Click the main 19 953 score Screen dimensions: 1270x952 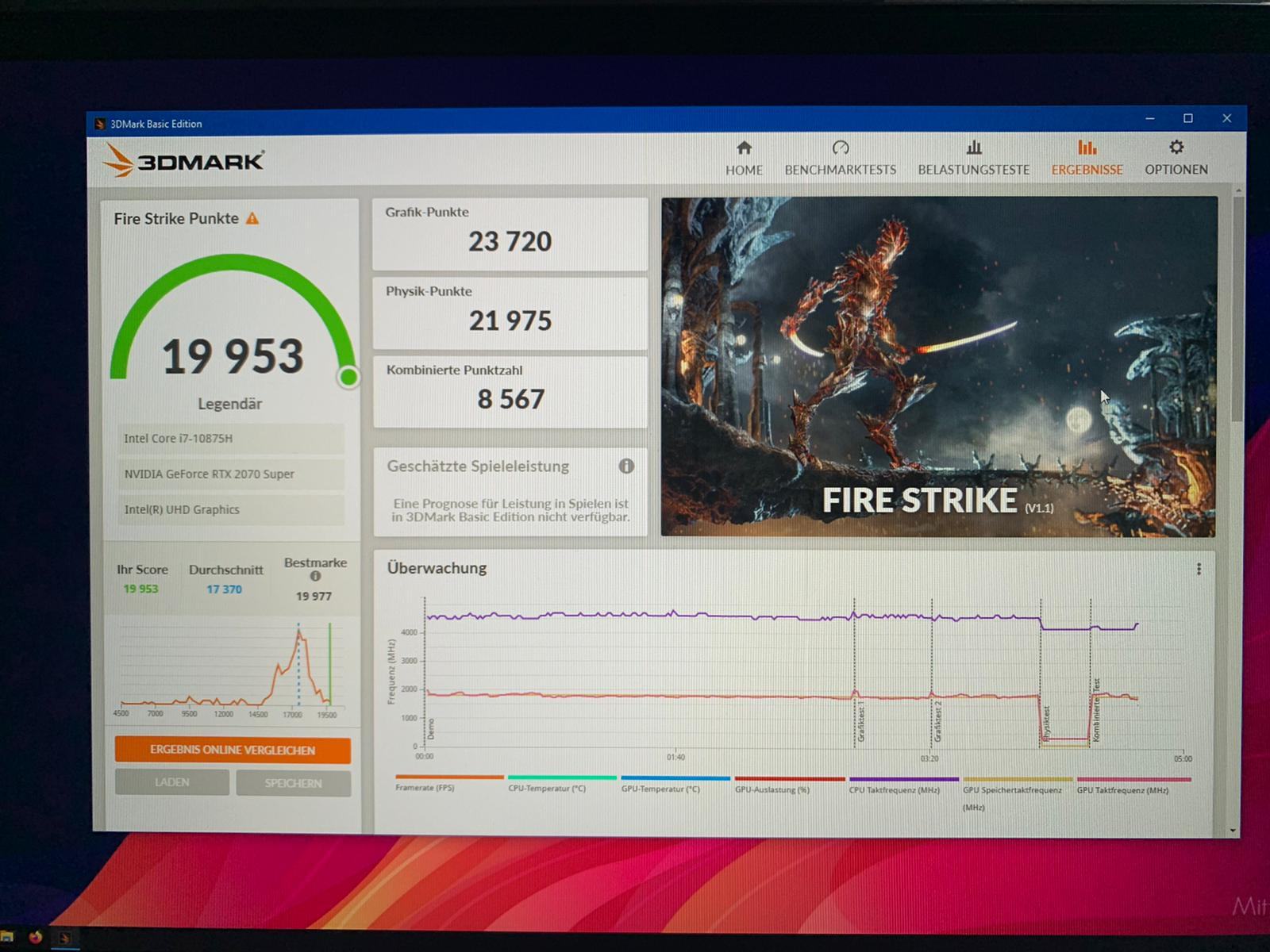[x=233, y=356]
